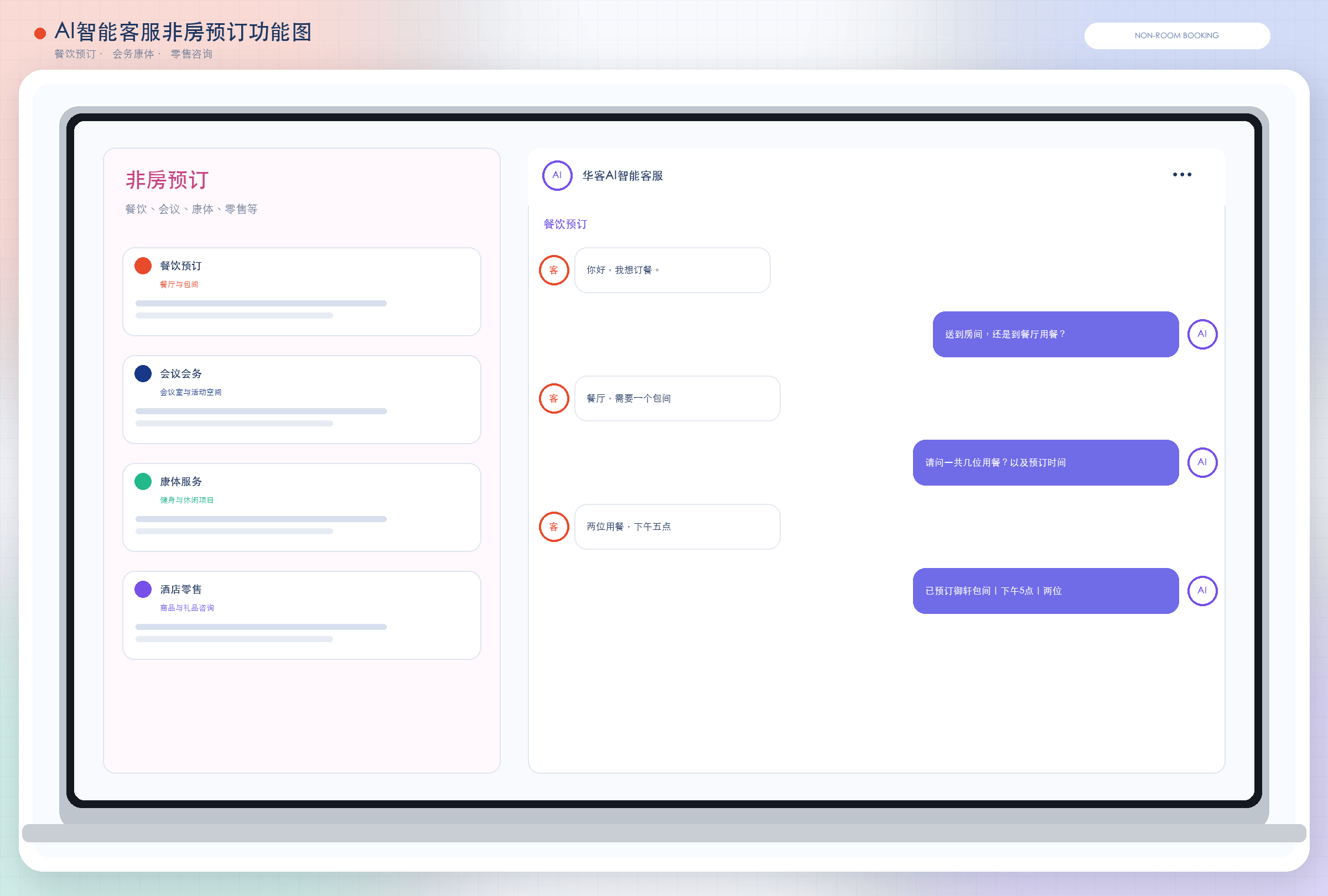This screenshot has width=1328, height=896.
Task: Click the 华客AI智能客服 chat title
Action: point(622,175)
